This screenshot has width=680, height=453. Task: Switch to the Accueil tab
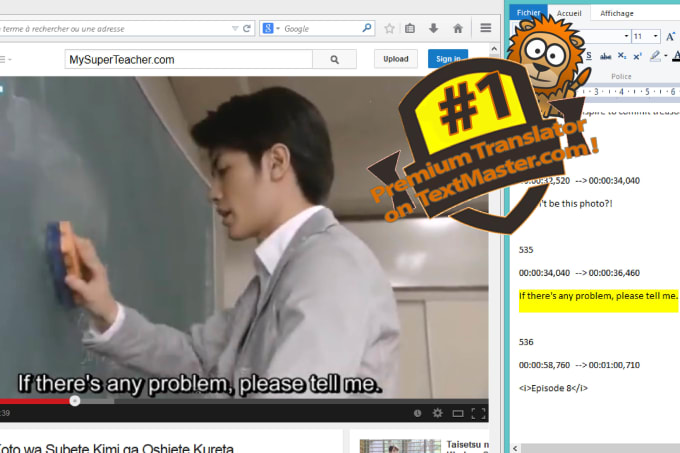point(569,13)
